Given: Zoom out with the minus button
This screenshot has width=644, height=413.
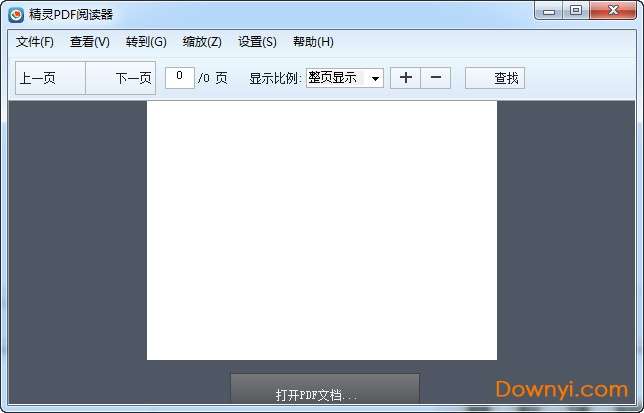Looking at the screenshot, I should point(436,78).
